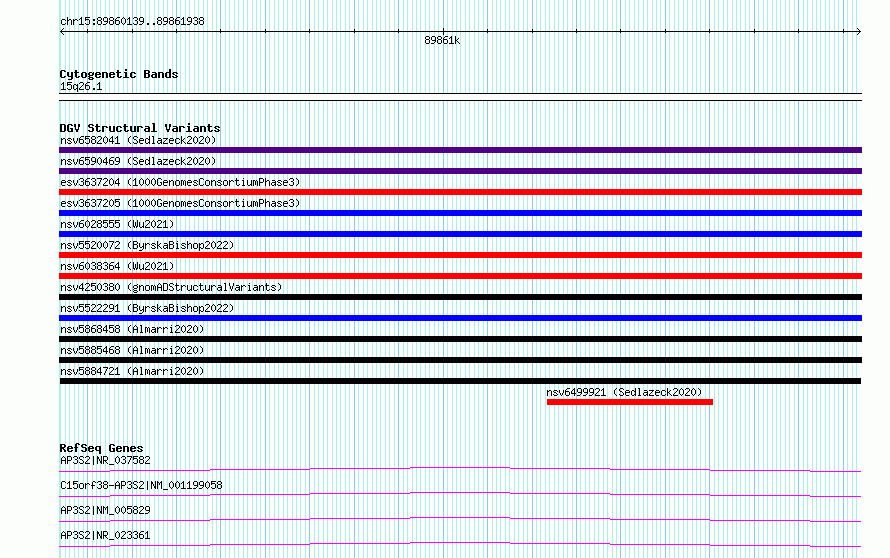Click the magenta C15orf38-AP3S2 transcript line

point(460,494)
